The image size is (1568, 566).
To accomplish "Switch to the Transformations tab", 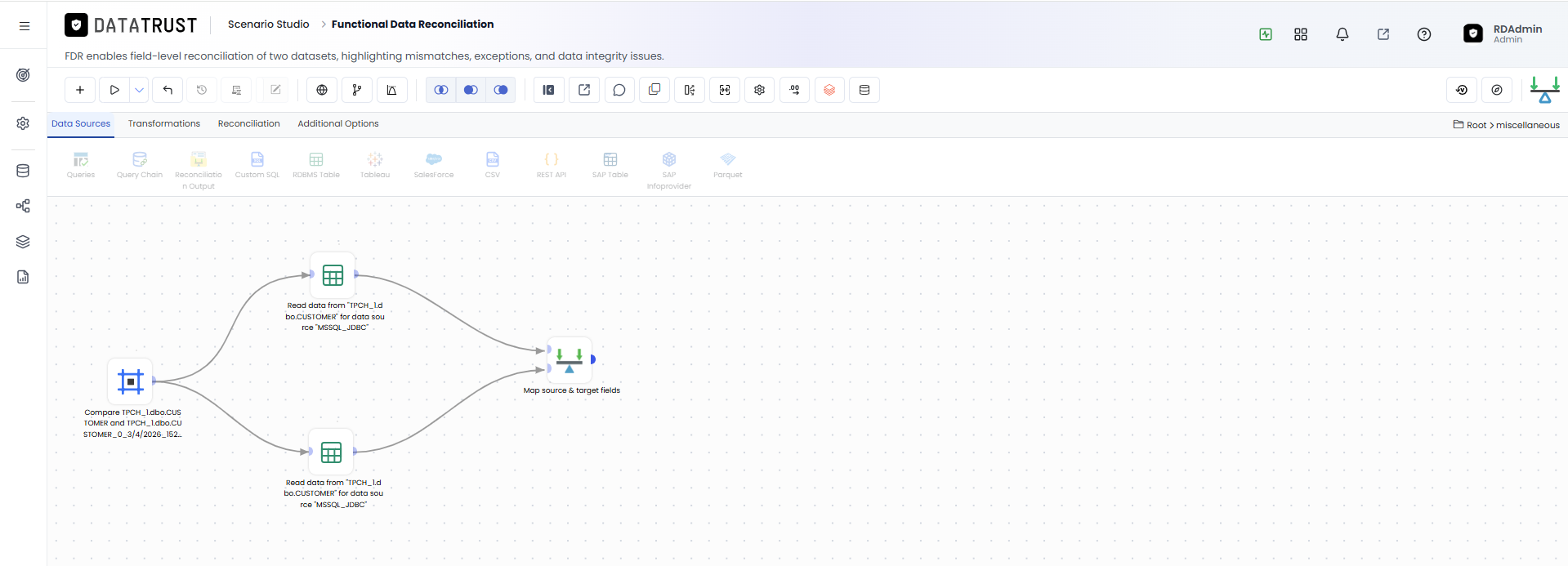I will tap(164, 124).
